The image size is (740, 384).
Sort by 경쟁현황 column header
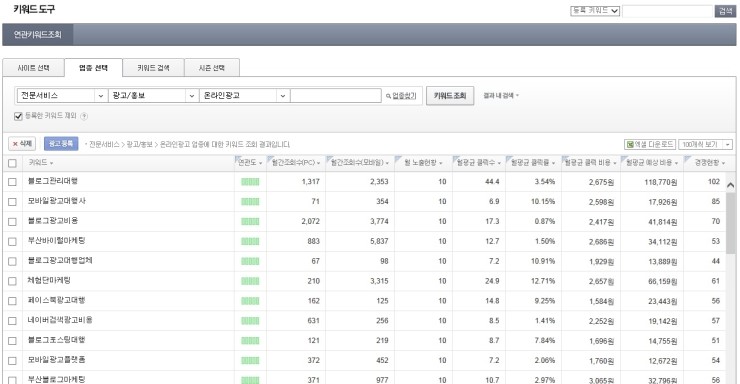click(709, 163)
